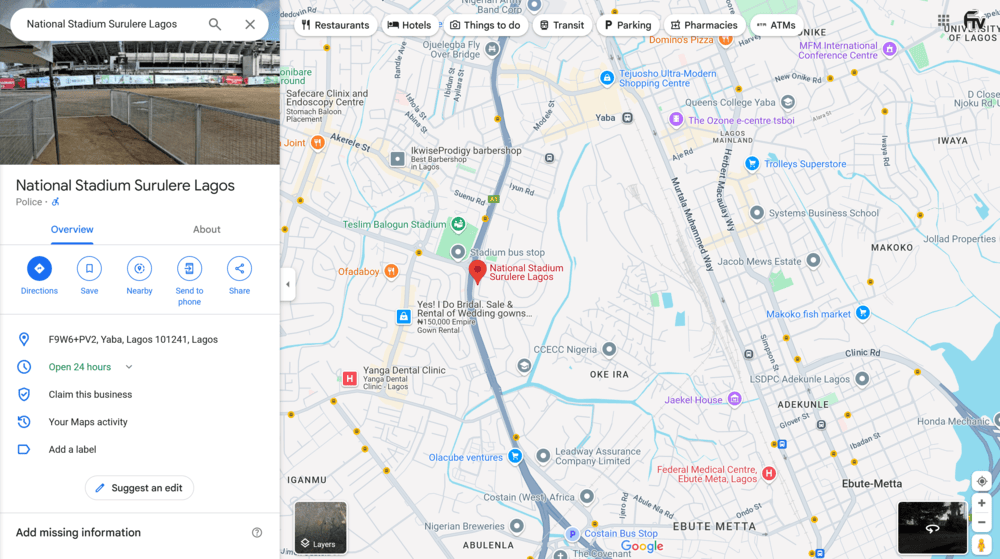Switch to the About tab
This screenshot has width=1000, height=559.
coord(207,229)
